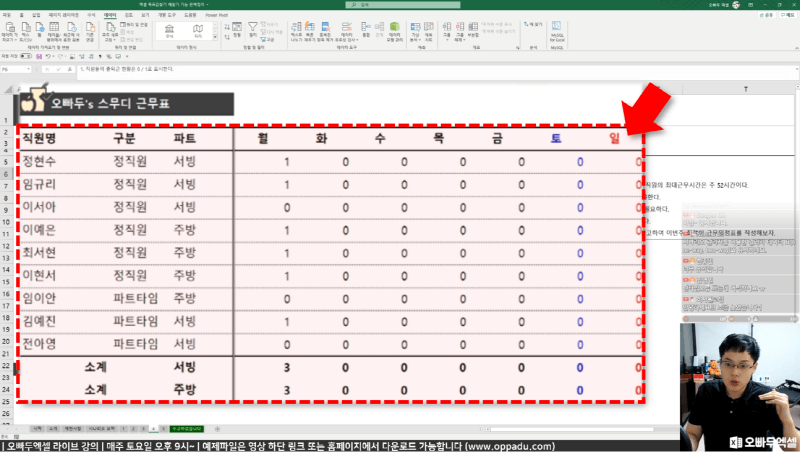Click Data Validation (데이터 유효성 검사) icon
Viewport: 800px width, 452px height.
pos(347,32)
